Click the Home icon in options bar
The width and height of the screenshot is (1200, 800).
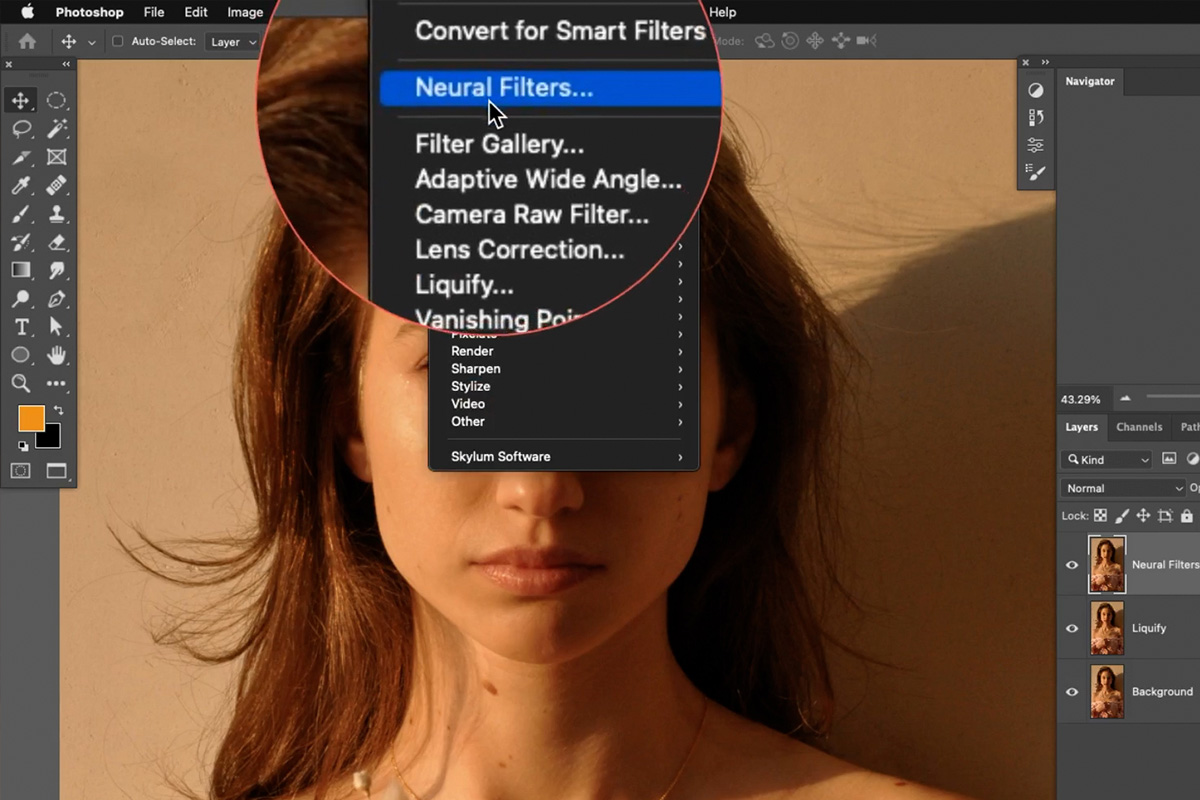point(27,42)
